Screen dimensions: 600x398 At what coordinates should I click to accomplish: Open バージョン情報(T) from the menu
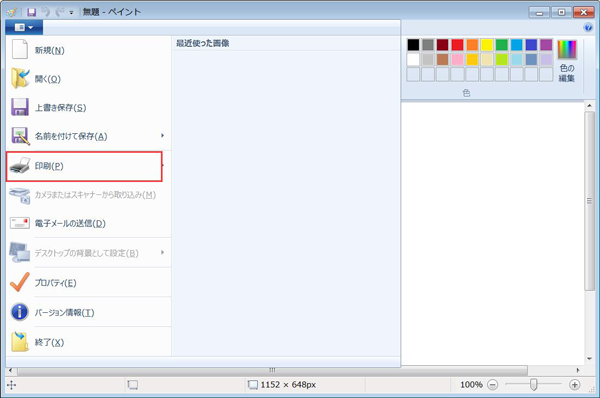click(88, 313)
